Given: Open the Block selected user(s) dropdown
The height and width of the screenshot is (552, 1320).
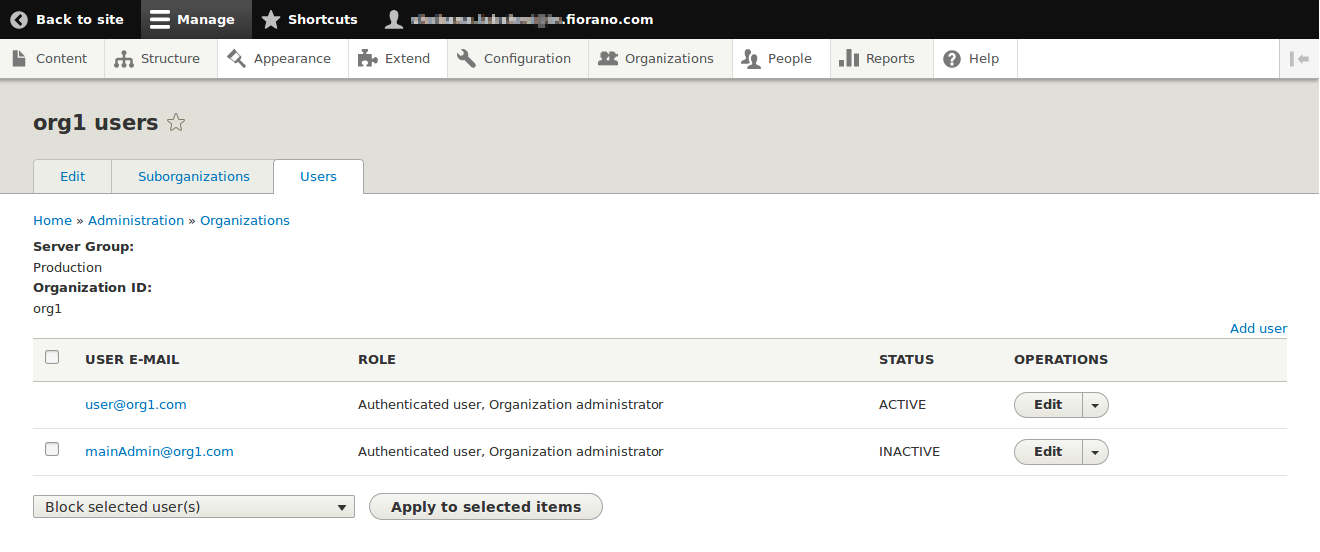Looking at the screenshot, I should (193, 507).
